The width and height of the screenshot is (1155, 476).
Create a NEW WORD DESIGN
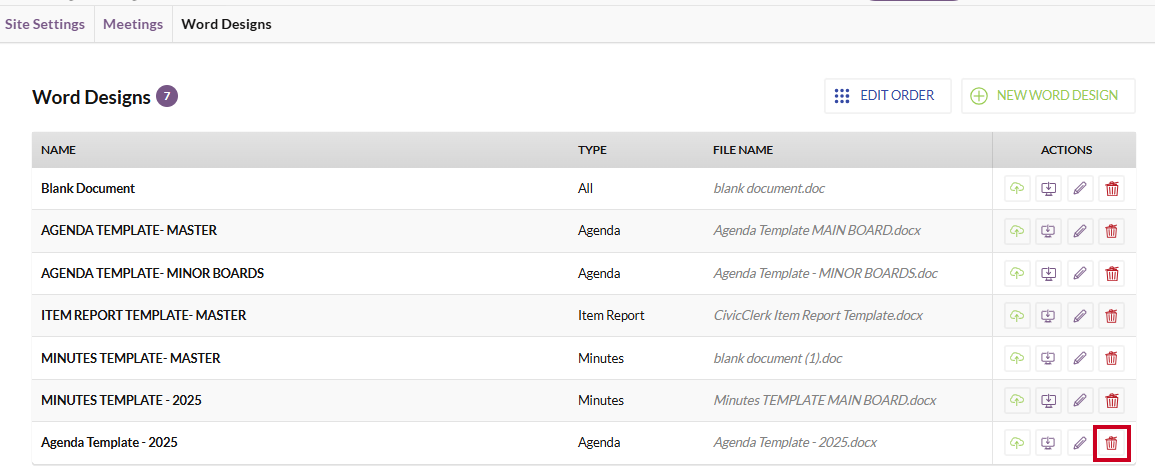tap(1047, 96)
